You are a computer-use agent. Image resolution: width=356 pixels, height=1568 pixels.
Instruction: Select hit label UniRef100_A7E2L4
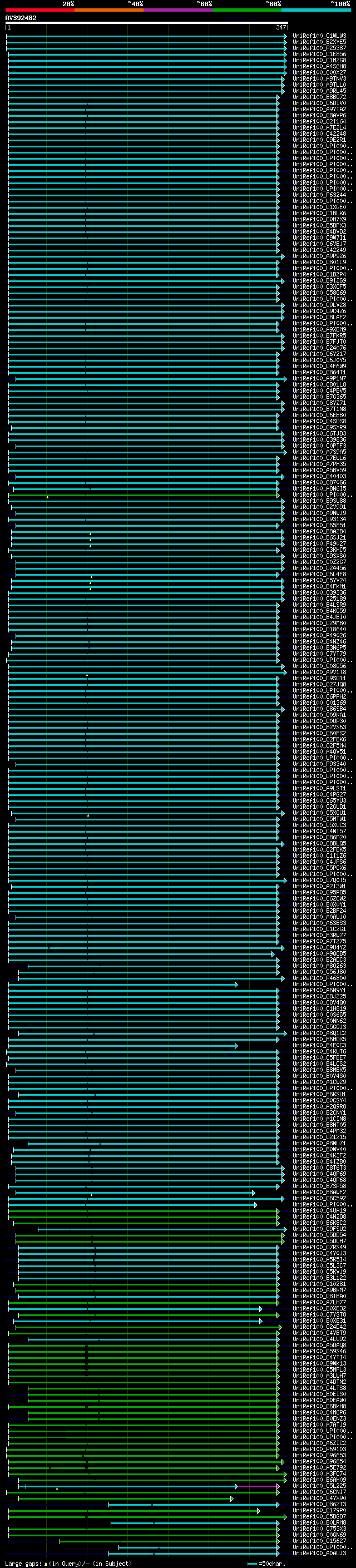tap(319, 127)
